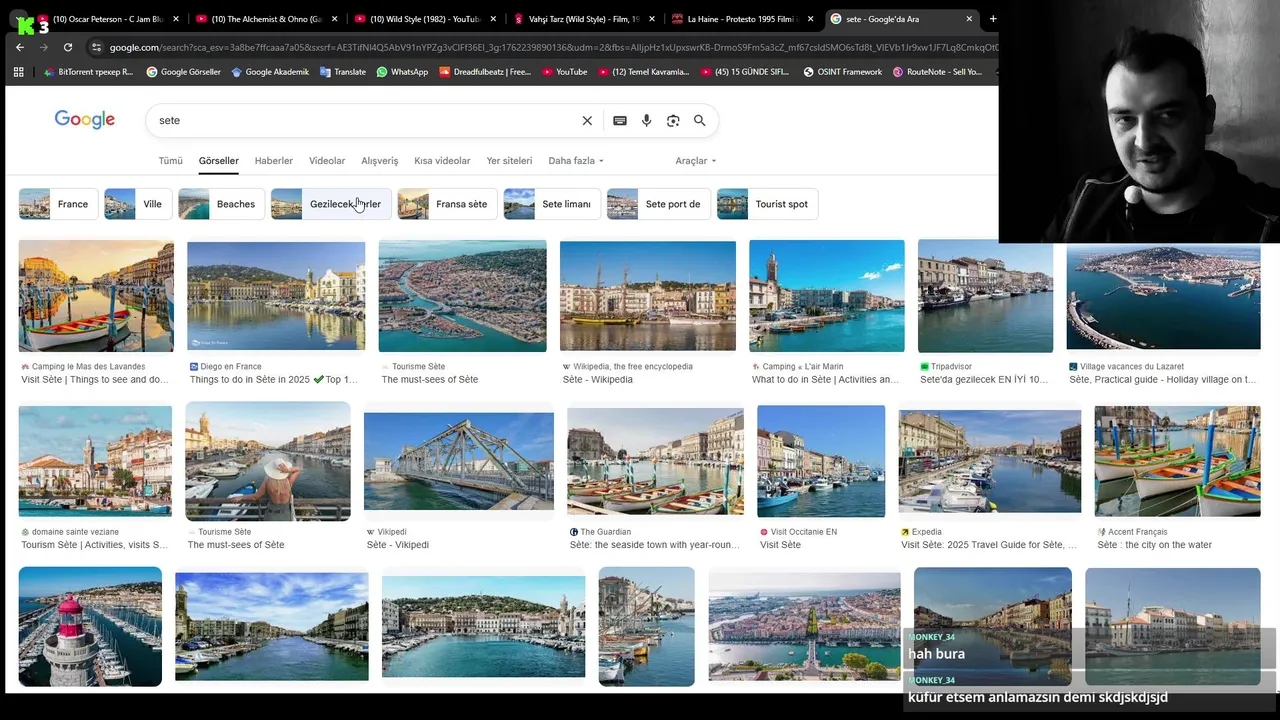Image resolution: width=1280 pixels, height=720 pixels.
Task: Open the RouteNote bookmark
Action: pos(937,72)
